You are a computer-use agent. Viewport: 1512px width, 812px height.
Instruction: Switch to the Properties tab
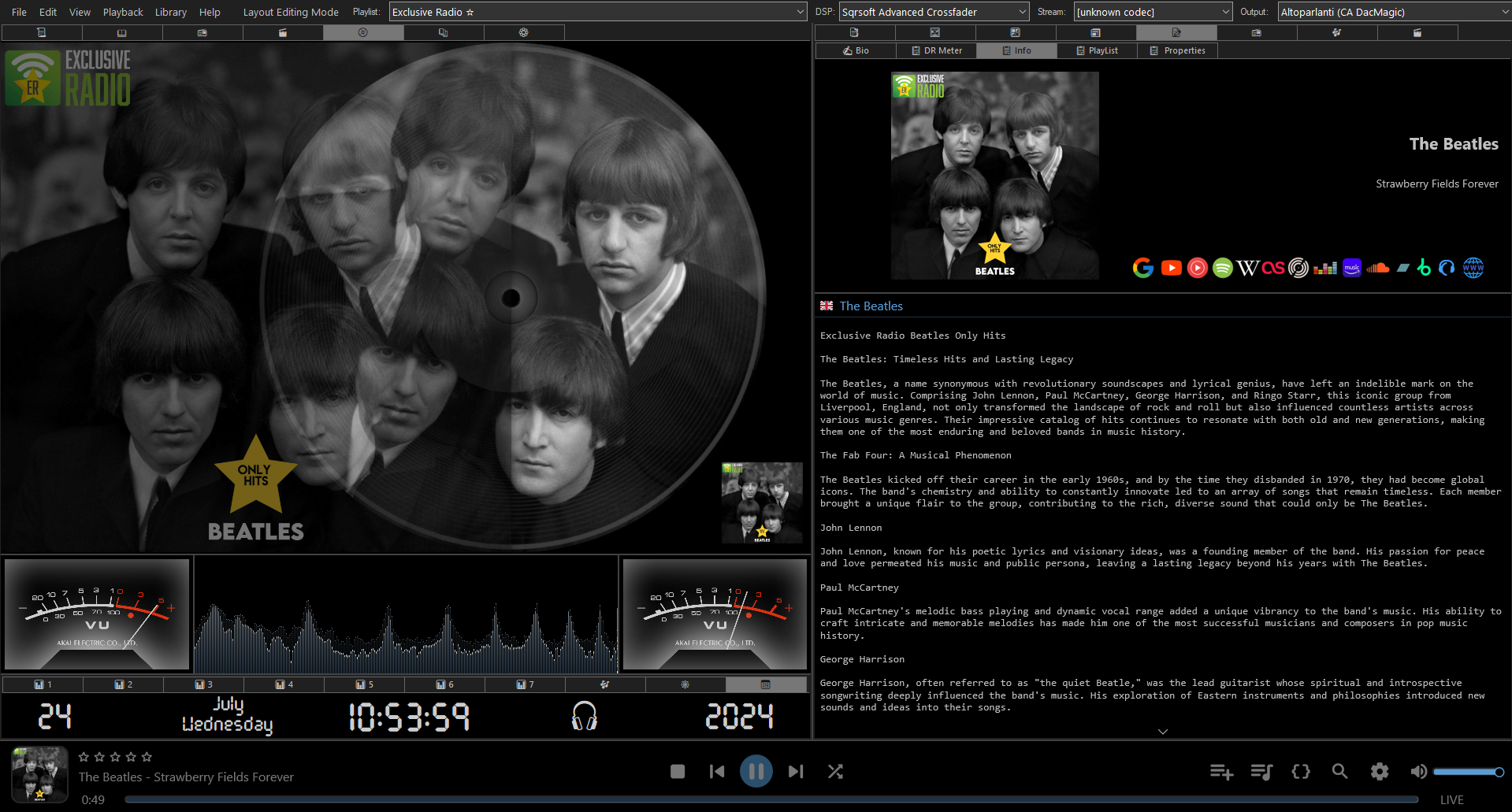(1177, 50)
